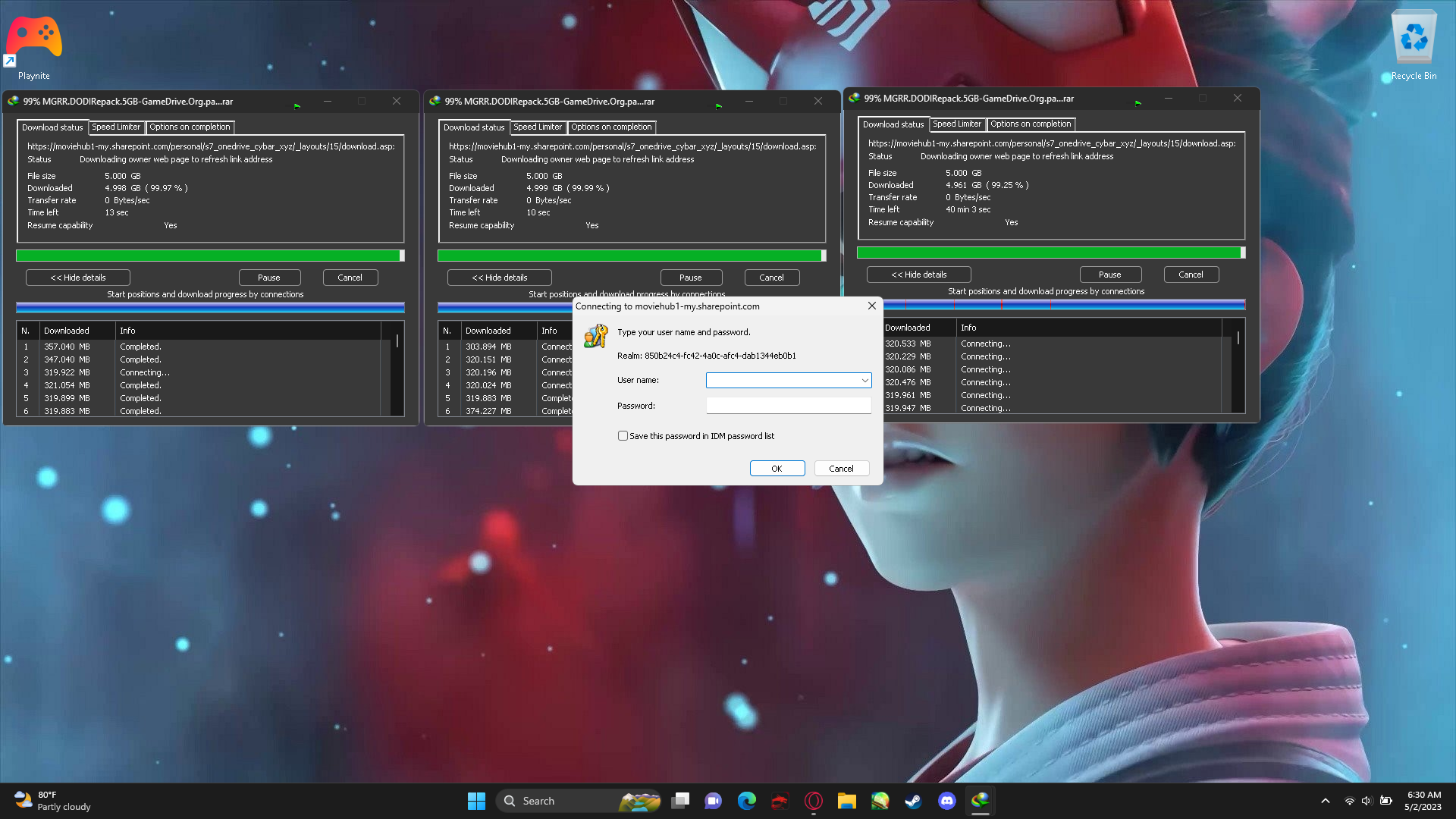The height and width of the screenshot is (819, 1456).
Task: Click Cancel in the login dialog
Action: (841, 469)
